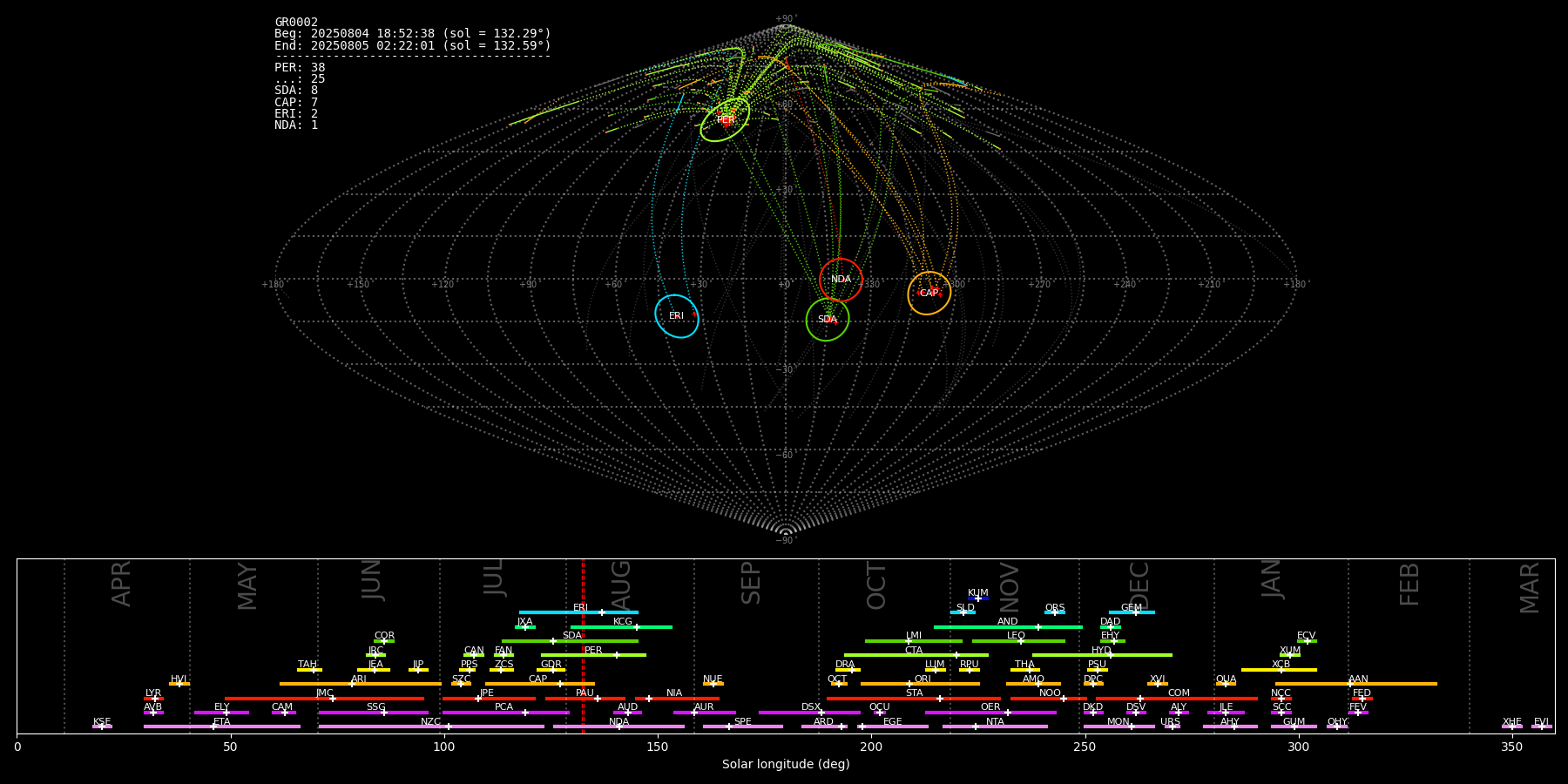The image size is (1568, 784).
Task: Click the ORI shower bar
Action: (x=920, y=684)
